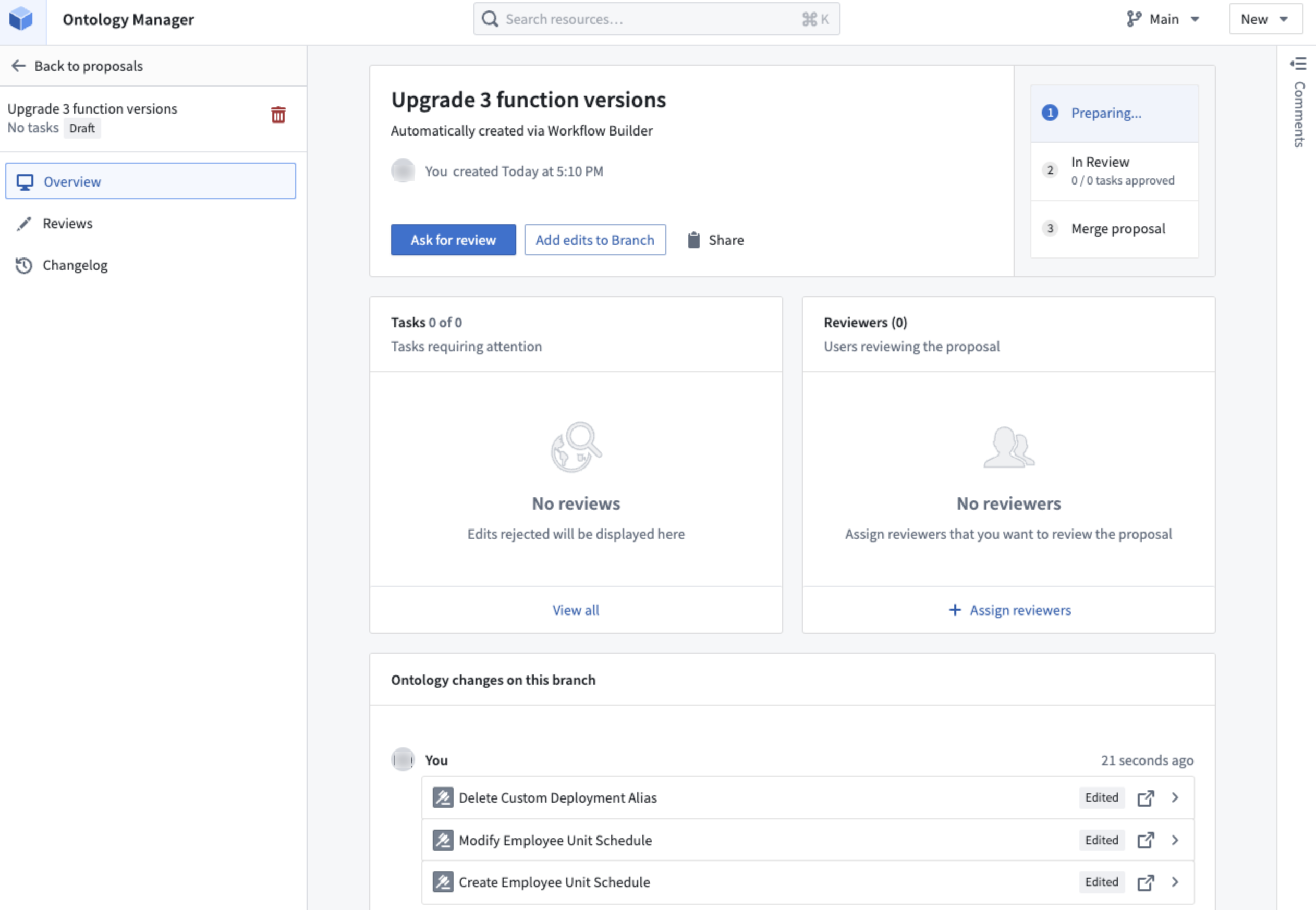Click the Ontology Manager cube logo
This screenshot has width=1316, height=910.
(x=22, y=19)
